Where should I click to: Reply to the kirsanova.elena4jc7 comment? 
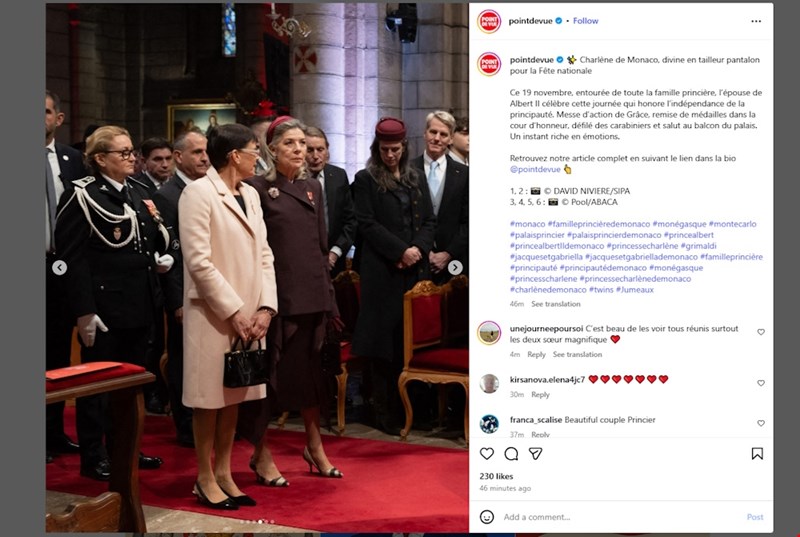tap(540, 395)
